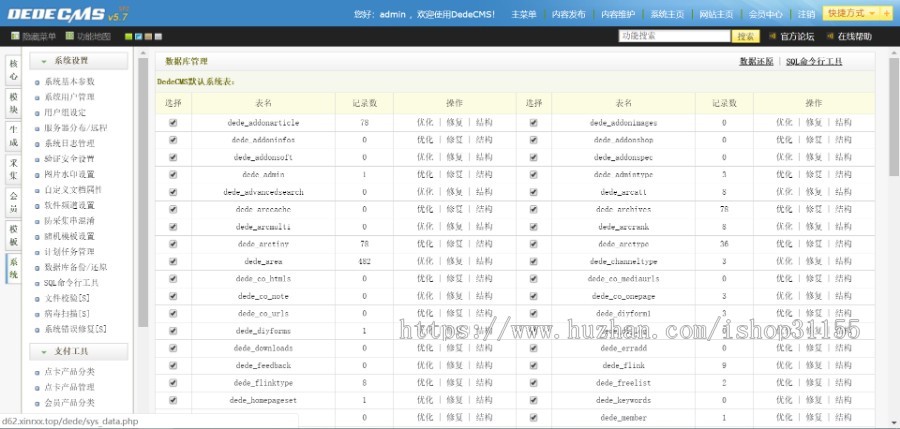
Task: Select the green theme color swatch
Action: click(129, 37)
